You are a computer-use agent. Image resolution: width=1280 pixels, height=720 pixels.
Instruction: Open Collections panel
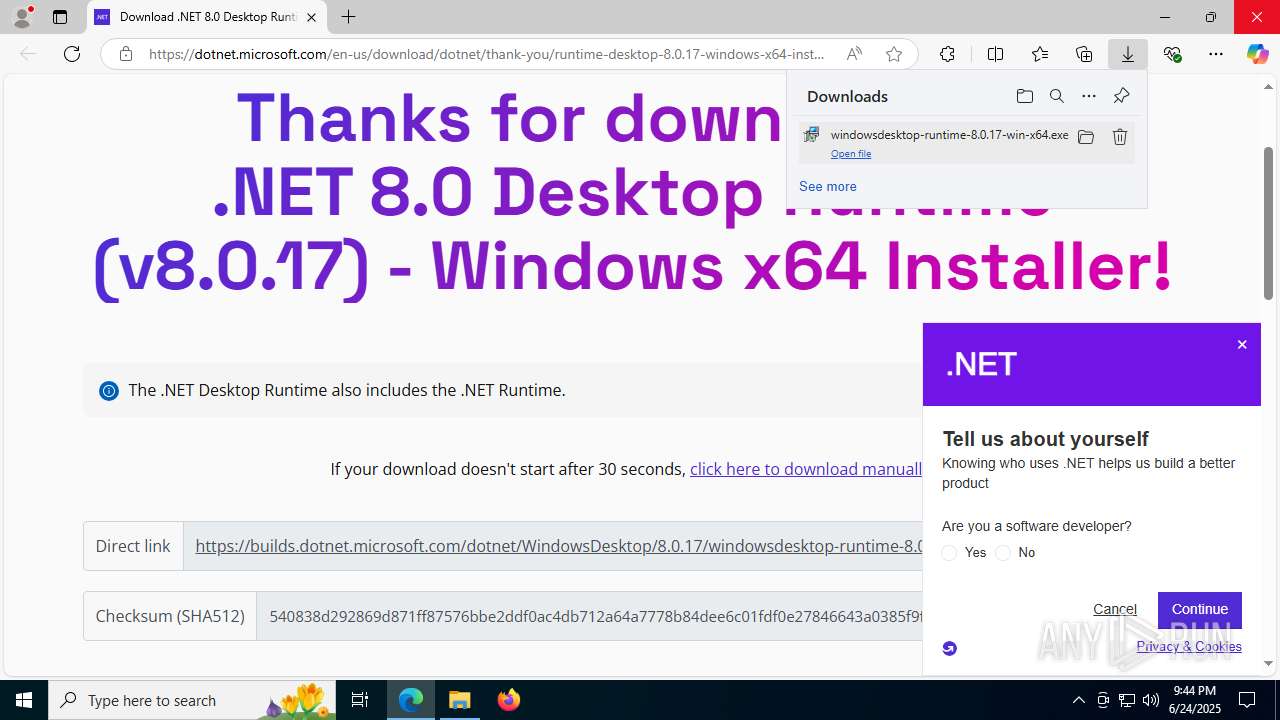(1084, 54)
